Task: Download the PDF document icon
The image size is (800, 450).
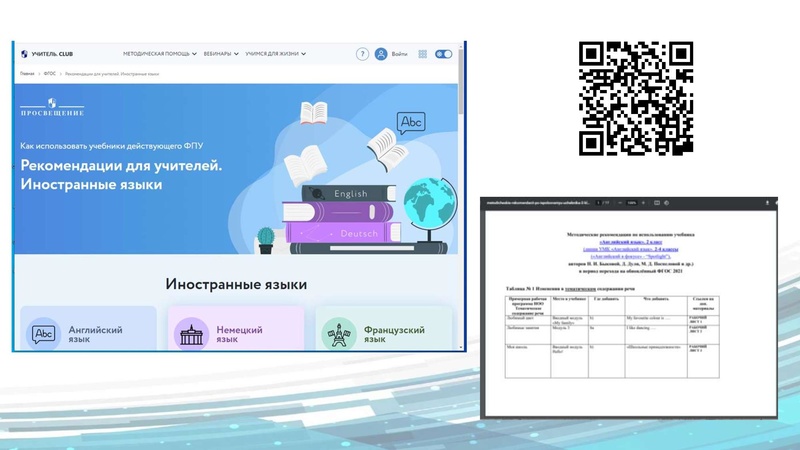Action: click(x=767, y=203)
